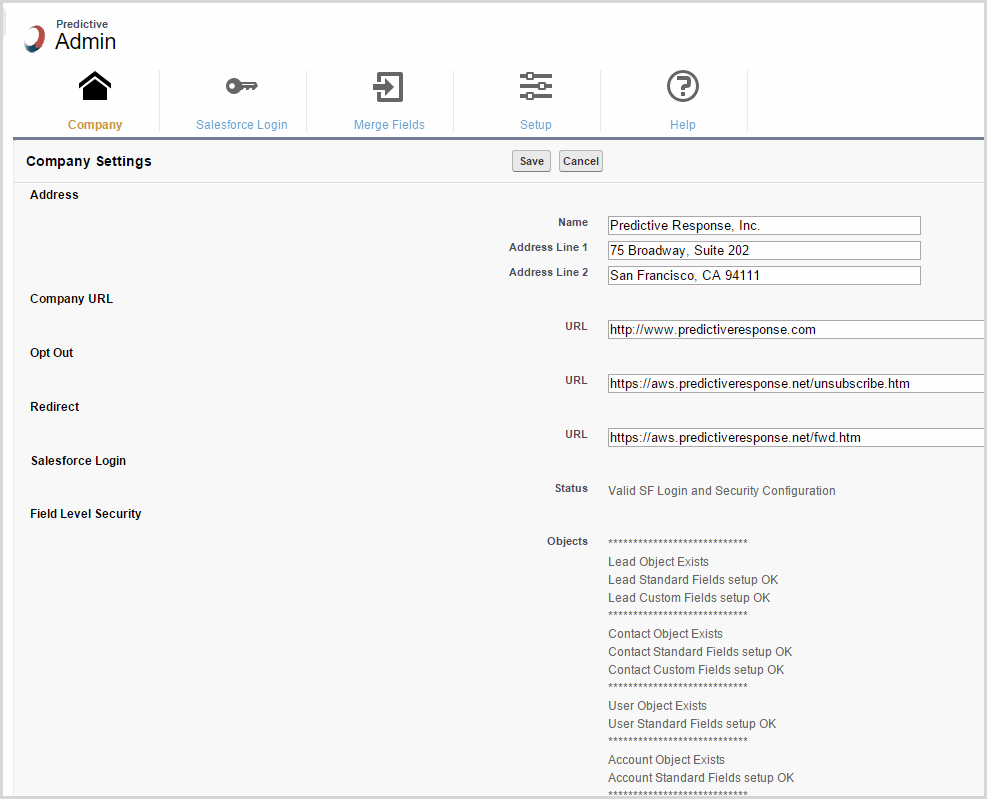Click the Predictive Admin logo
The height and width of the screenshot is (799, 987).
point(36,38)
